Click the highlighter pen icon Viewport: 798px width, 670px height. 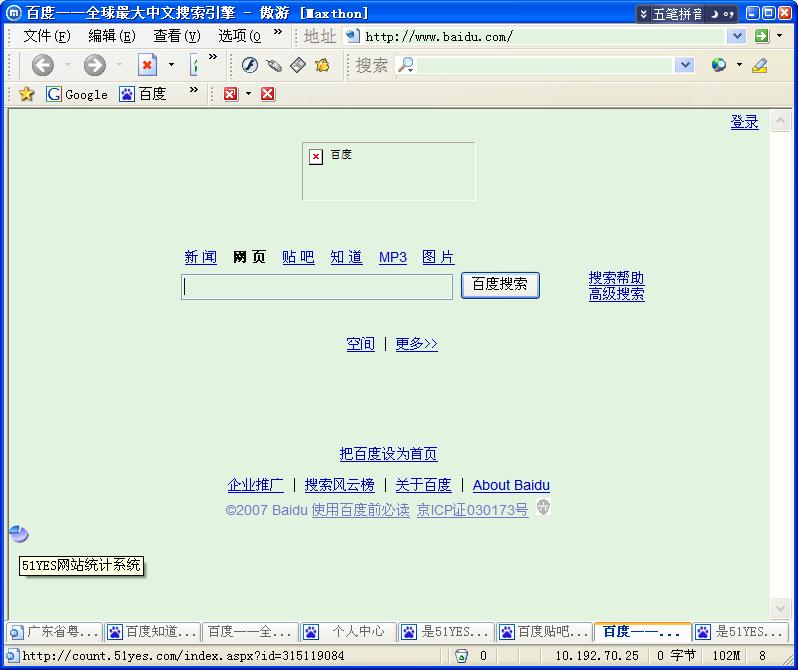click(759, 65)
